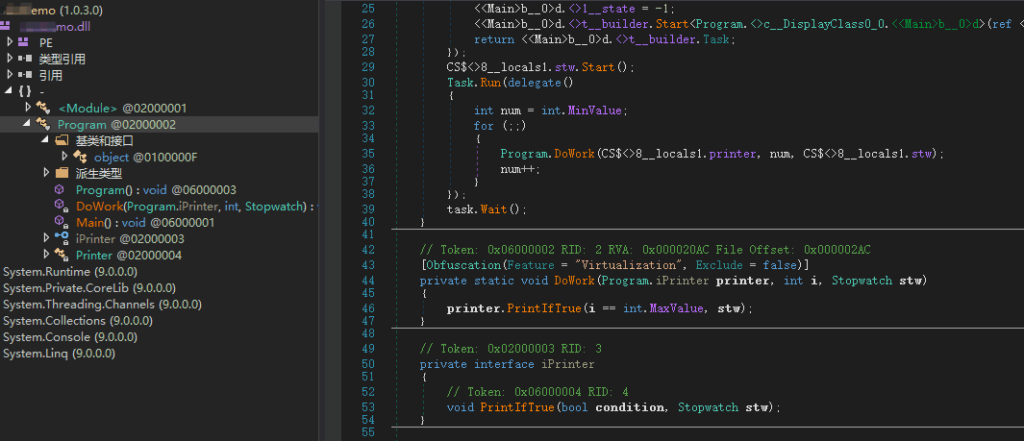Screen dimensions: 1024x441
Task: Click the PE node icon
Action: coord(24,42)
